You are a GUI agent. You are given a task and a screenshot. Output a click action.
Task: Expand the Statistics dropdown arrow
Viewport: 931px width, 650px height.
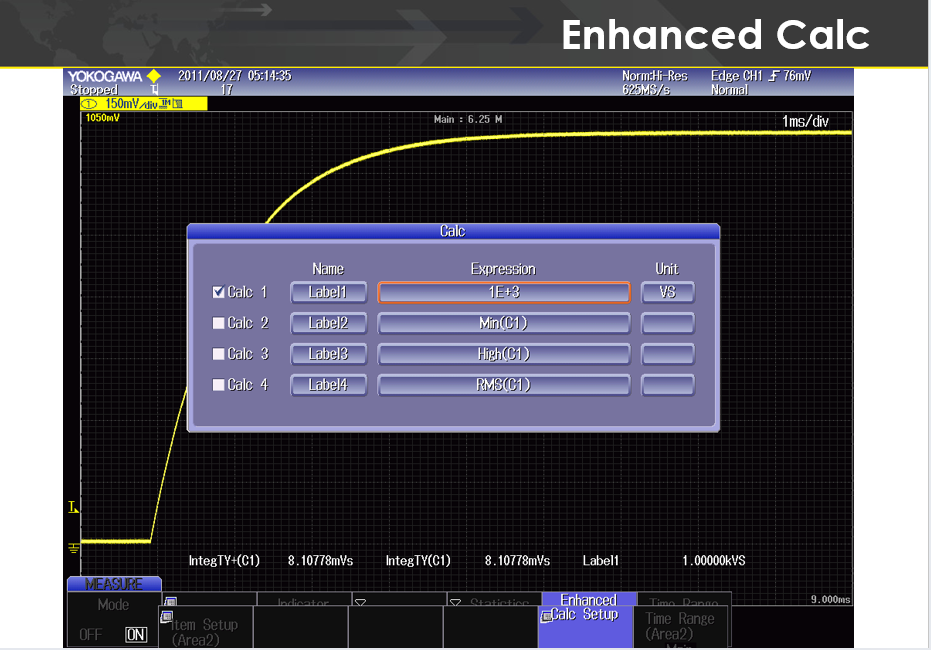tap(455, 603)
